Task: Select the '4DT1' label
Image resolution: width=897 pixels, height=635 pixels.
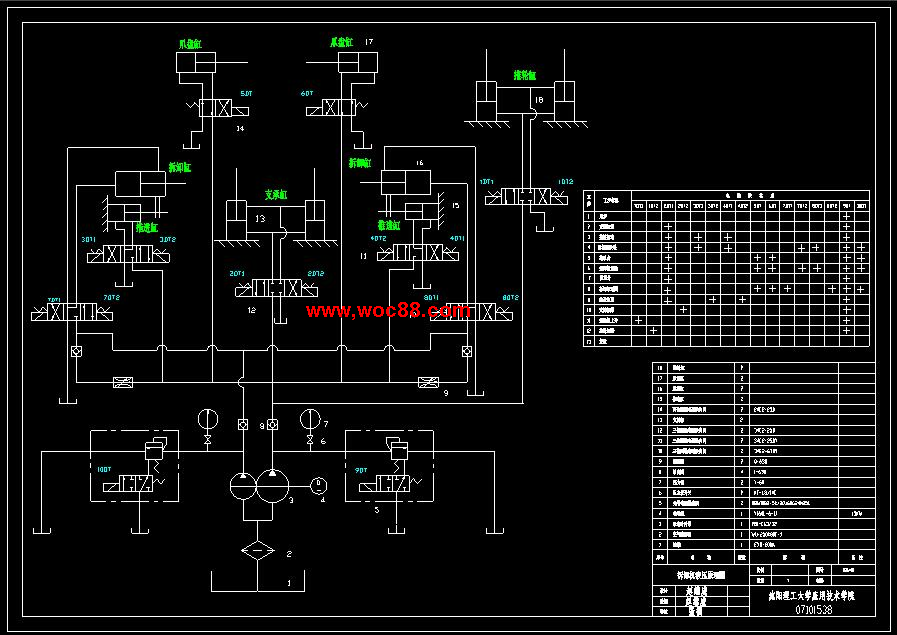Action: 458,239
